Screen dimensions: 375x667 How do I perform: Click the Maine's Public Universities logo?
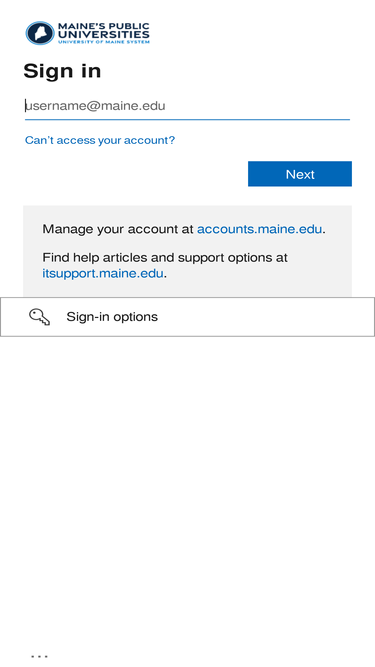point(88,33)
